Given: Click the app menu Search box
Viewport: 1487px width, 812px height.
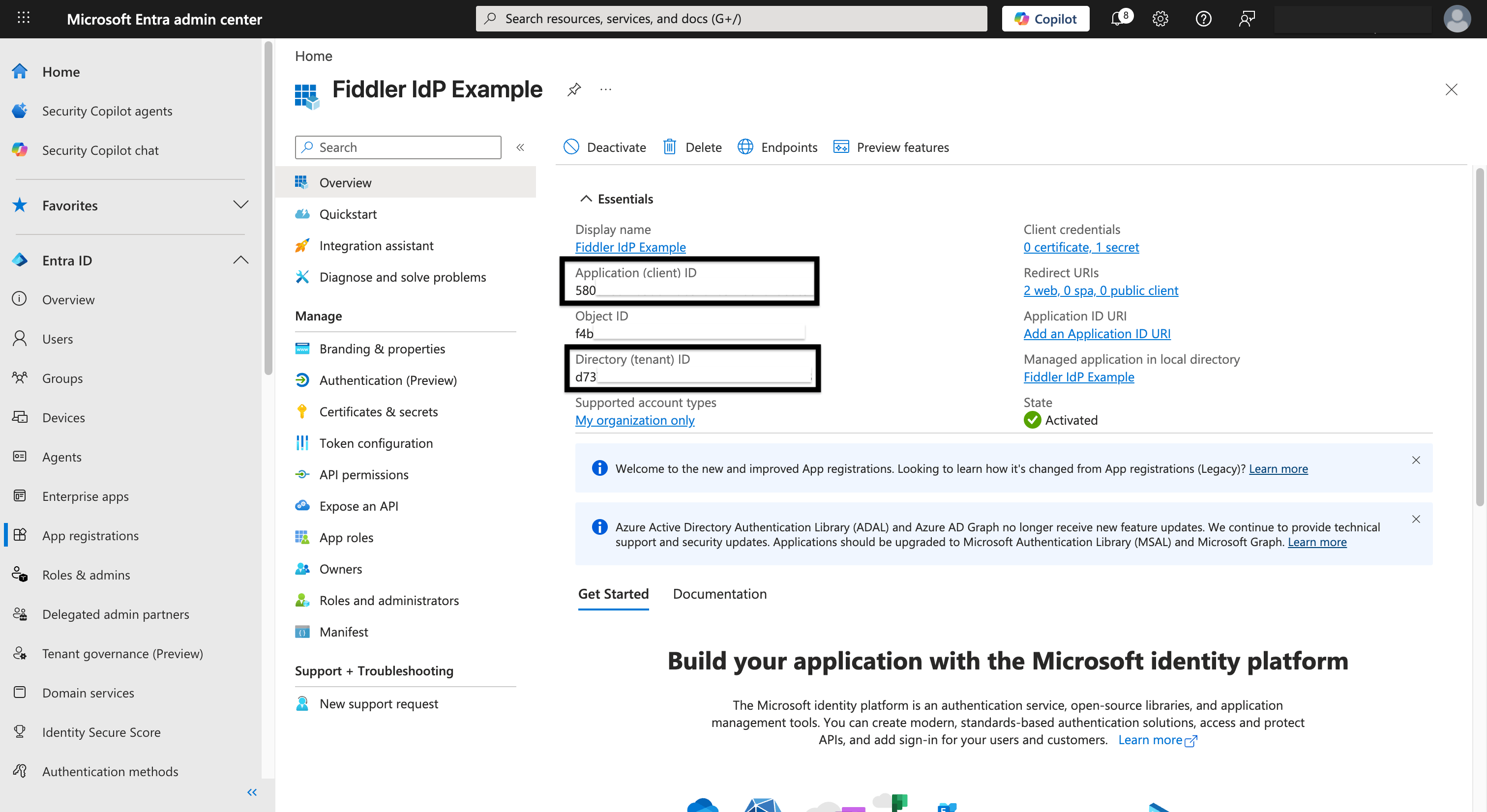Looking at the screenshot, I should tap(398, 147).
